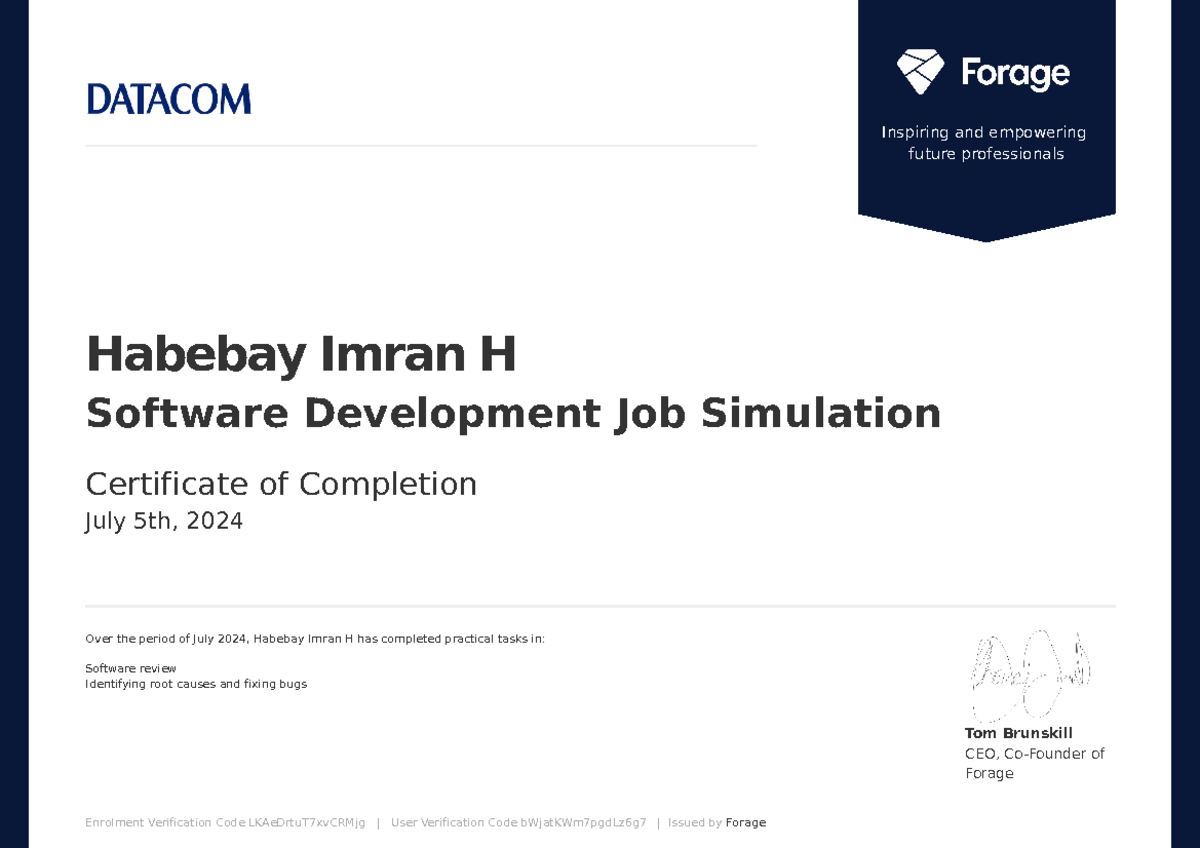Click the Datacom logo

tap(169, 98)
